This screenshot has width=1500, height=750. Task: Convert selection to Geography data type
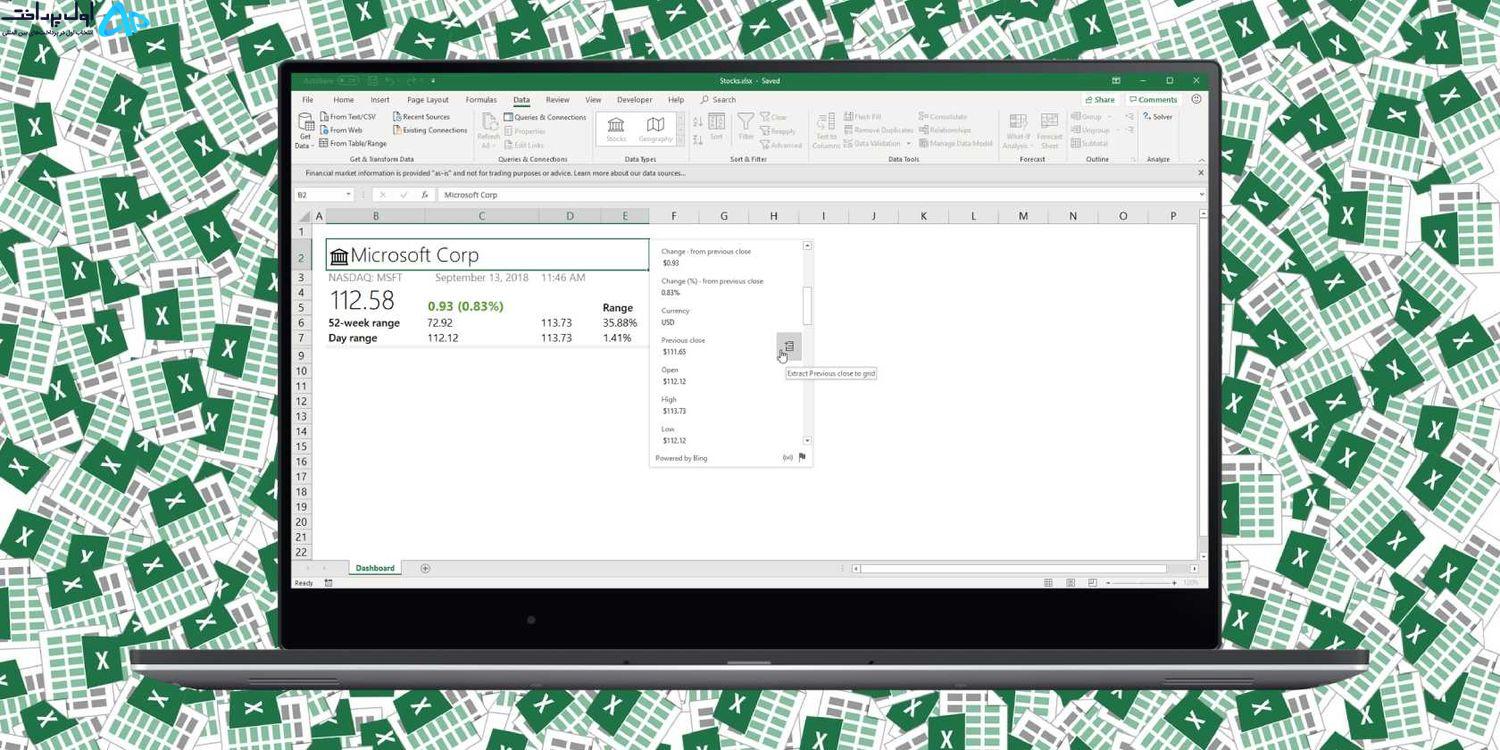tap(655, 129)
